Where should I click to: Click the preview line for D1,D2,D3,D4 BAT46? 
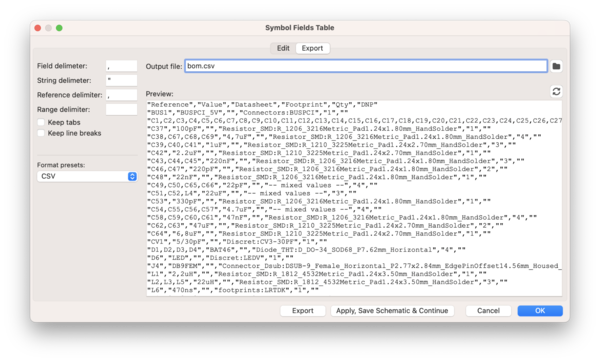[307, 249]
